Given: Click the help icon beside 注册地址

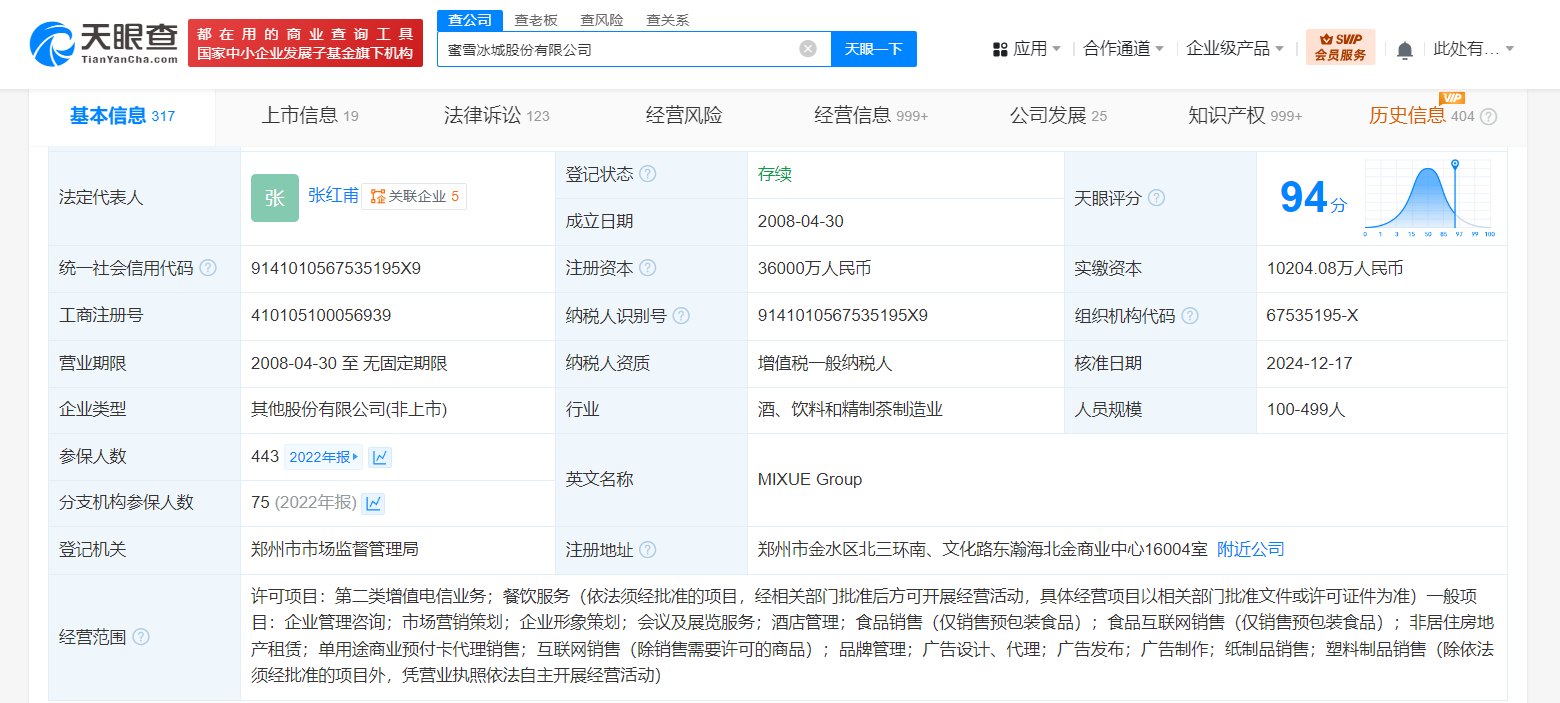Looking at the screenshot, I should click(648, 550).
